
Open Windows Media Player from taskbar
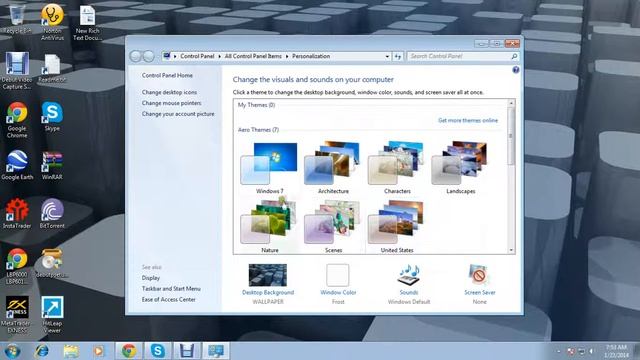98,351
